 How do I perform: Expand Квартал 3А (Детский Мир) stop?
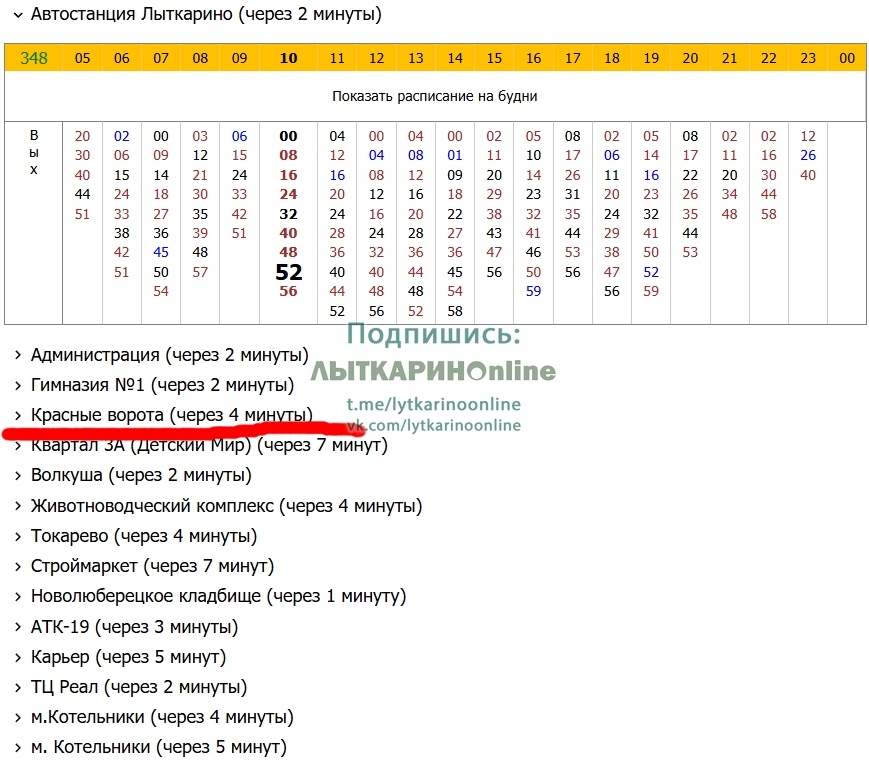(208, 445)
